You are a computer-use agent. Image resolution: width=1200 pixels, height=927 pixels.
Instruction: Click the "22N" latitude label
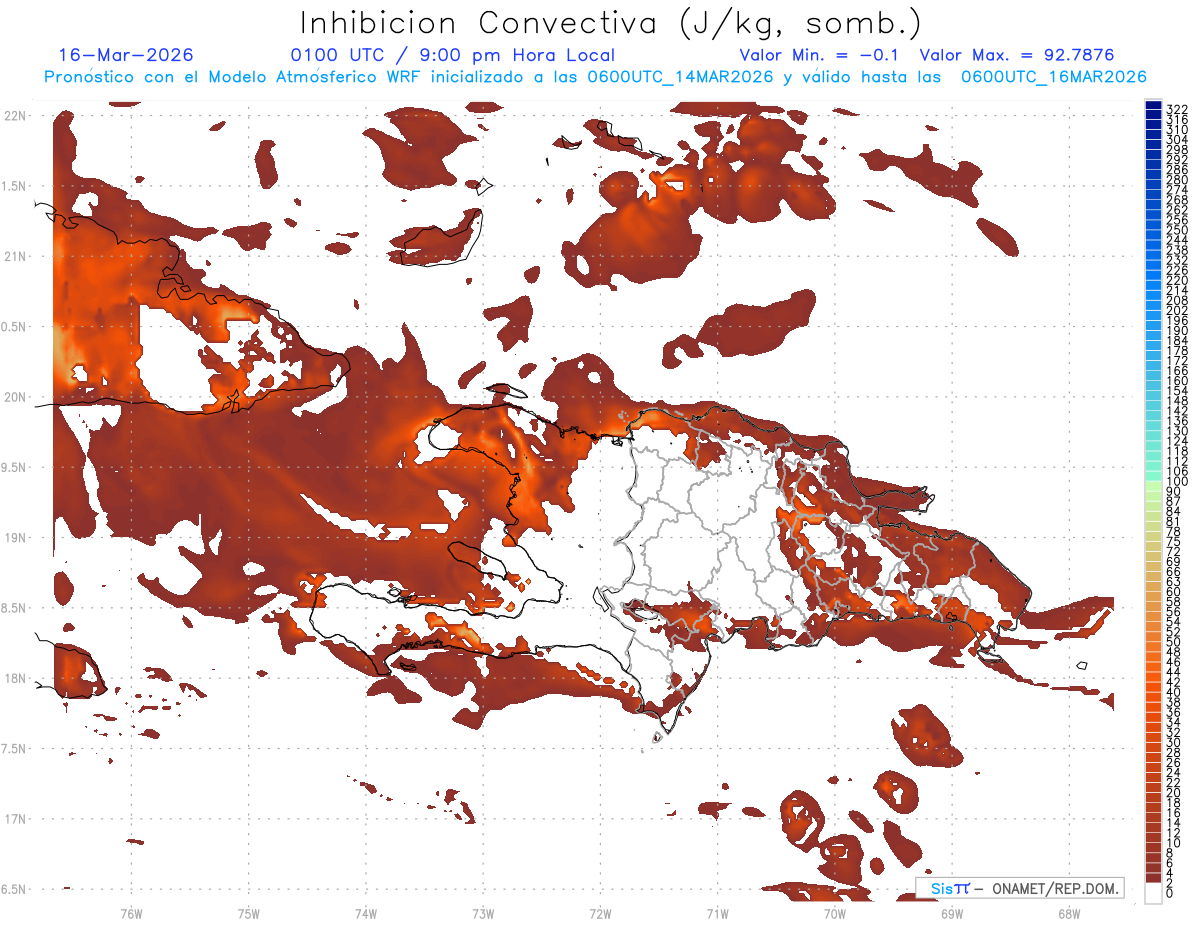point(16,116)
